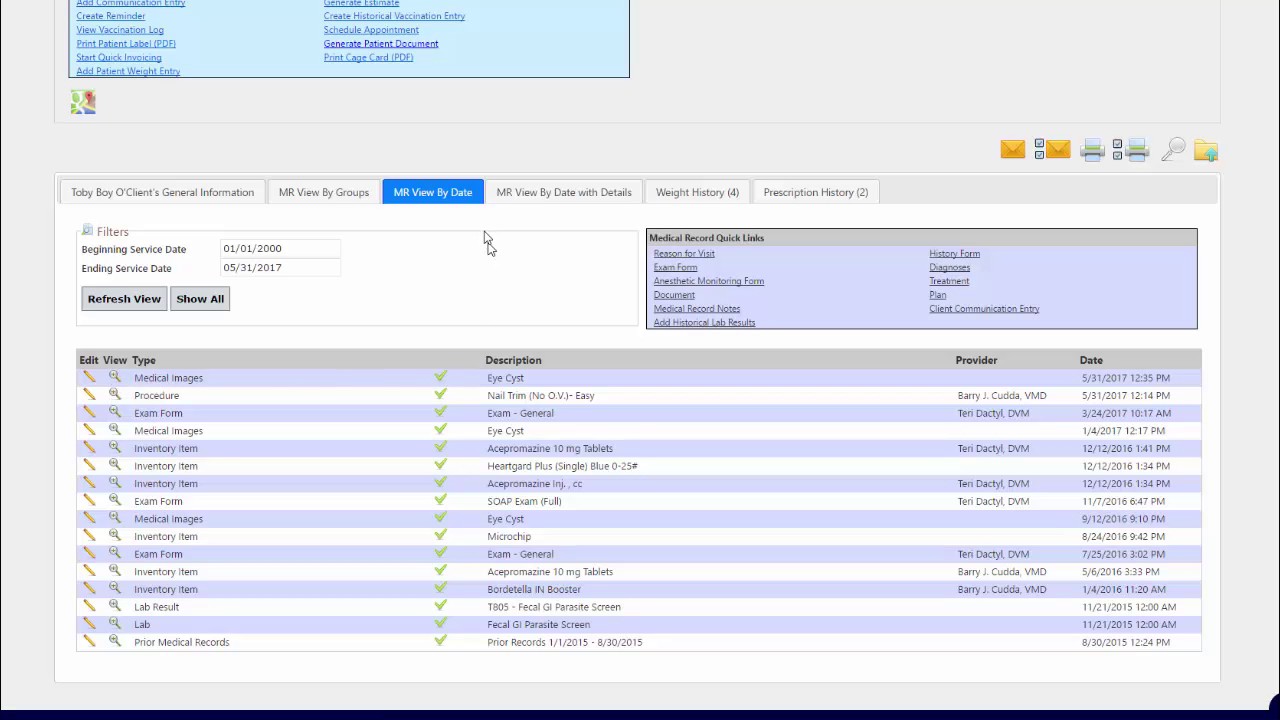Open the View Vaccination Log link

[120, 30]
